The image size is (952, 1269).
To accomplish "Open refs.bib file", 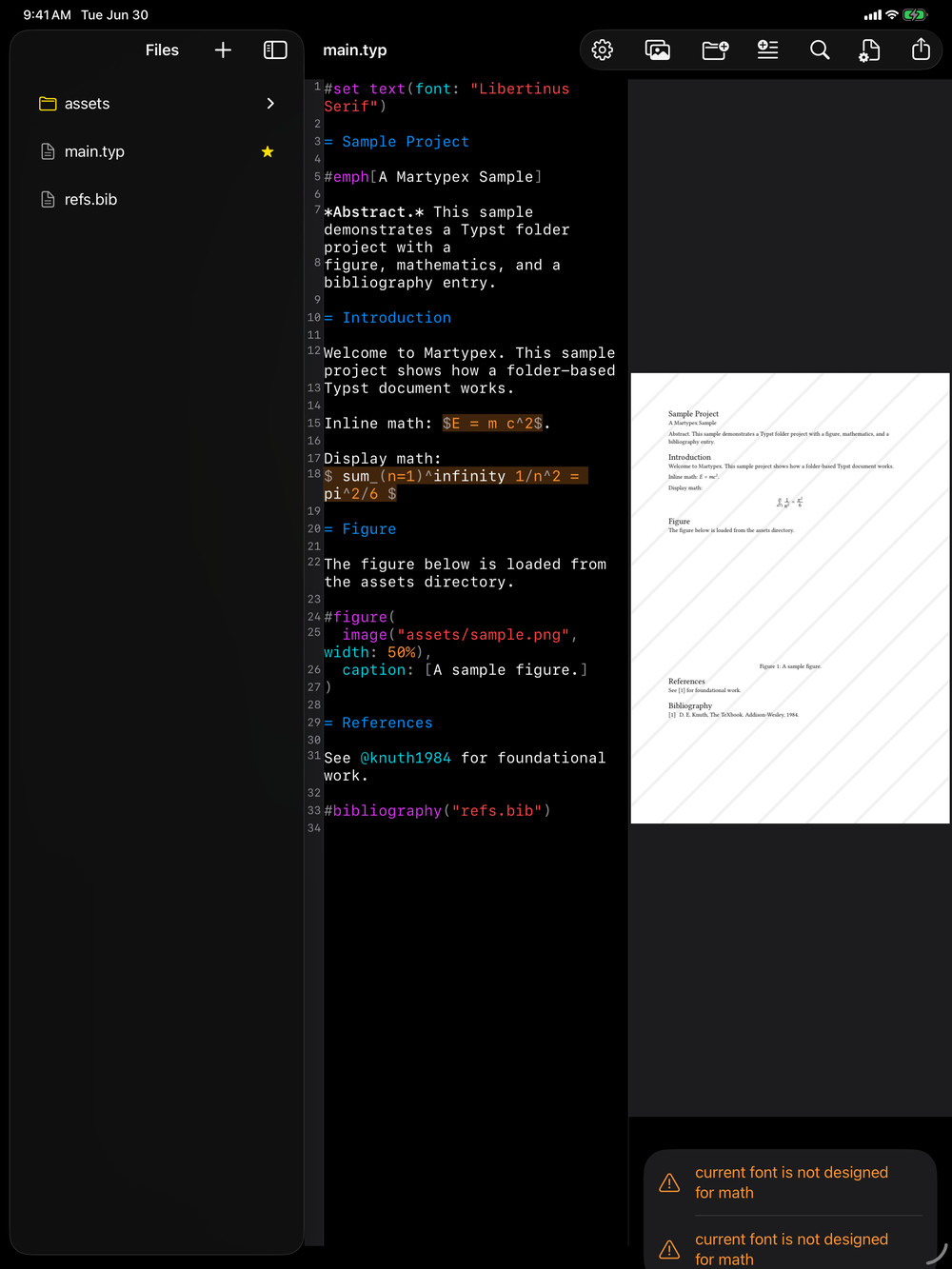I will coord(157,199).
